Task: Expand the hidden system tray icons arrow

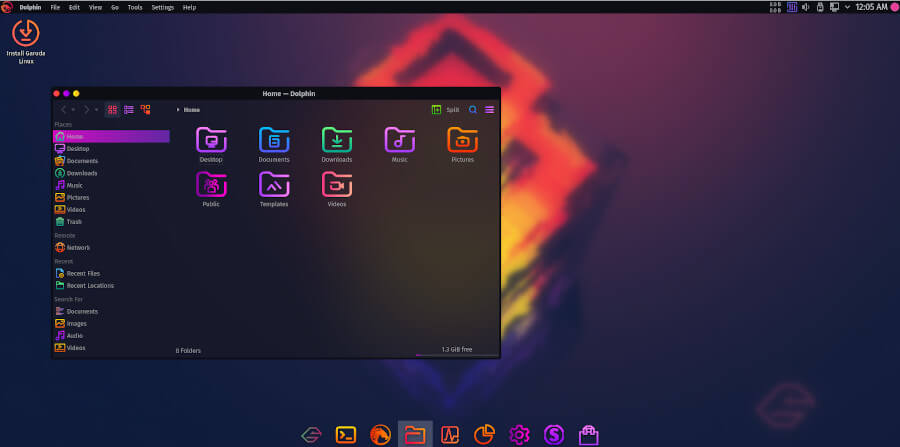Action: [x=848, y=7]
